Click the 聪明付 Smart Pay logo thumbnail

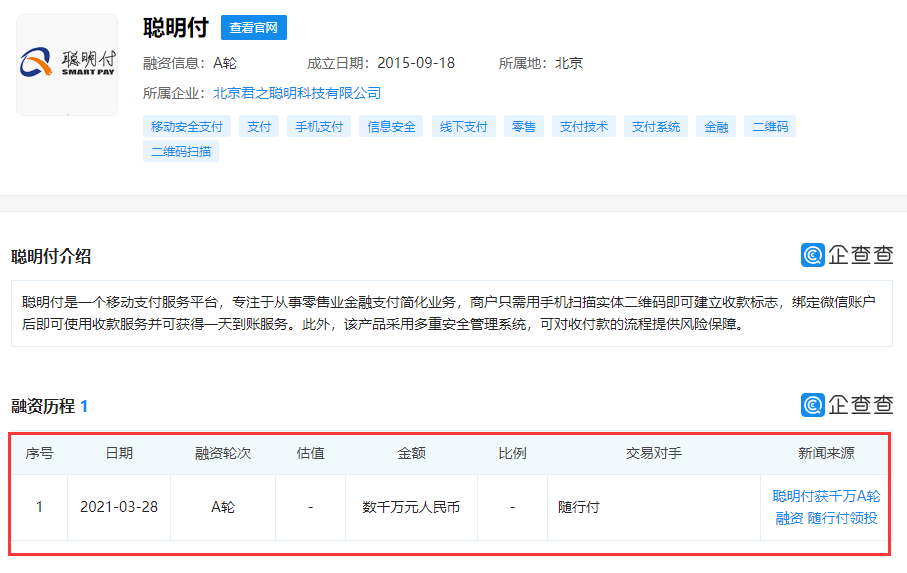pyautogui.click(x=67, y=65)
